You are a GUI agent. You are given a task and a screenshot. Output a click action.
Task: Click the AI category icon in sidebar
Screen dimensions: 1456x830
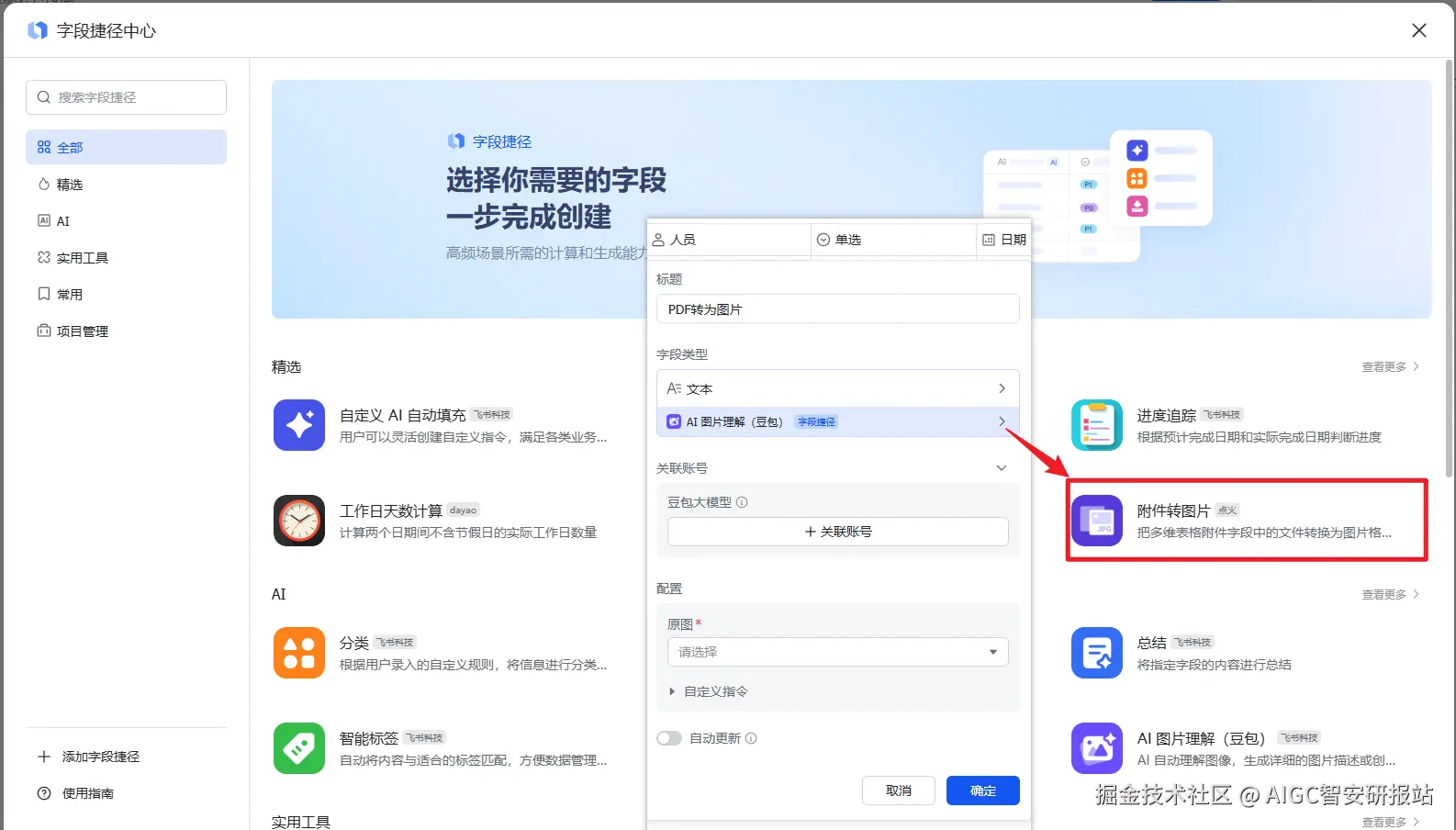point(44,220)
